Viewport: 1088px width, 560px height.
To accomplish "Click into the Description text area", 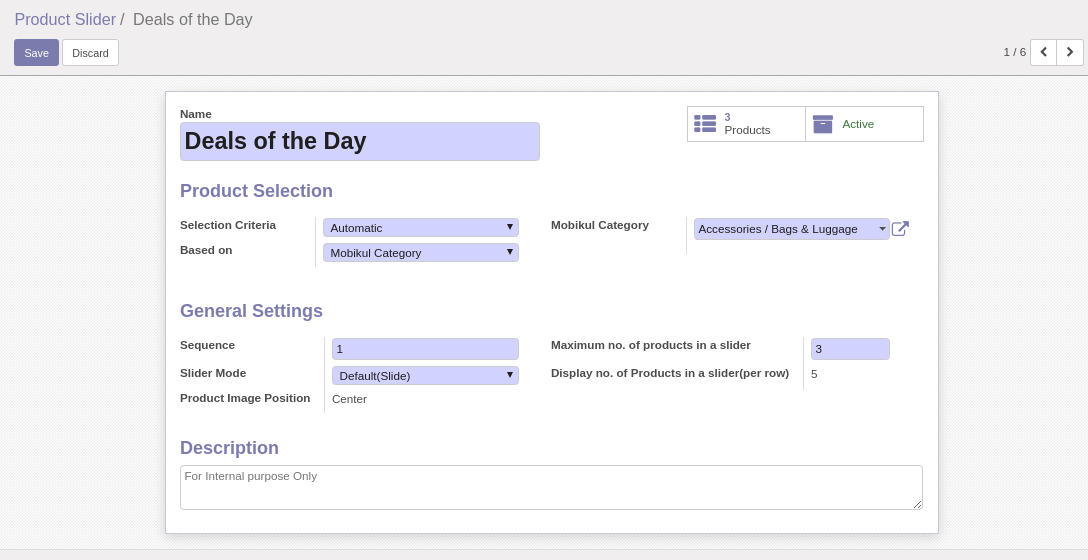I will point(551,487).
